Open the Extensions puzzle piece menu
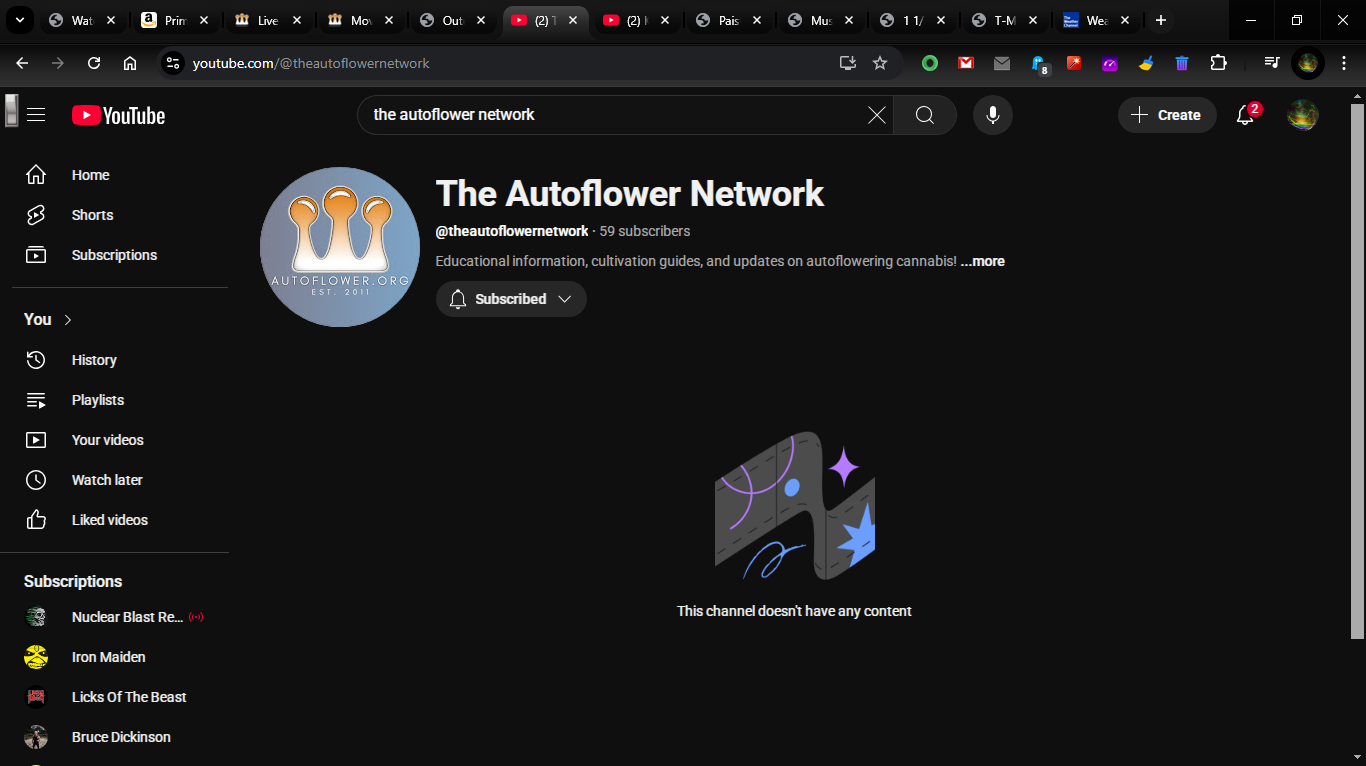The height and width of the screenshot is (766, 1366). pos(1218,63)
